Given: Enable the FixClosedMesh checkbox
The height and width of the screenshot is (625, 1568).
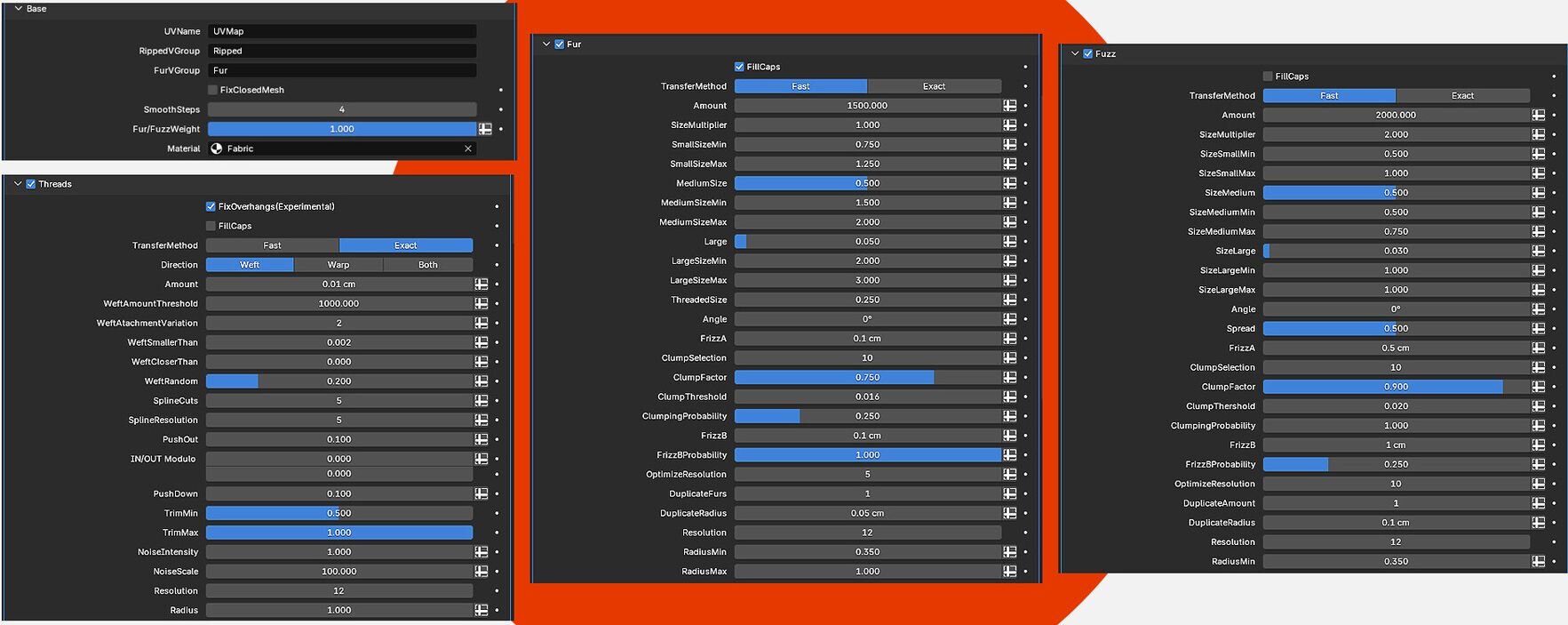Looking at the screenshot, I should [x=213, y=90].
